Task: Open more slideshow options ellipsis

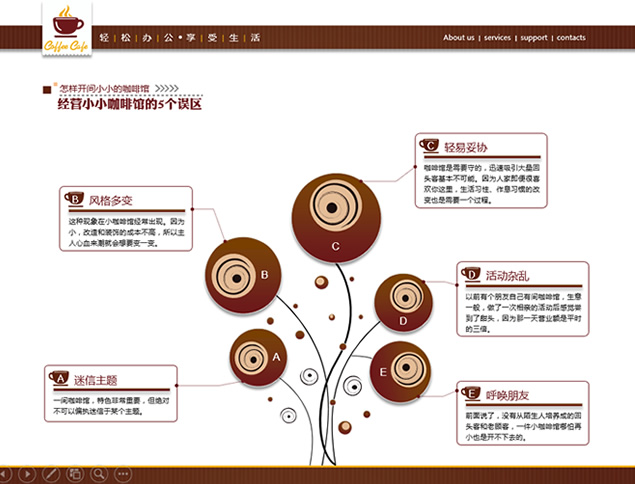Action: click(x=123, y=474)
